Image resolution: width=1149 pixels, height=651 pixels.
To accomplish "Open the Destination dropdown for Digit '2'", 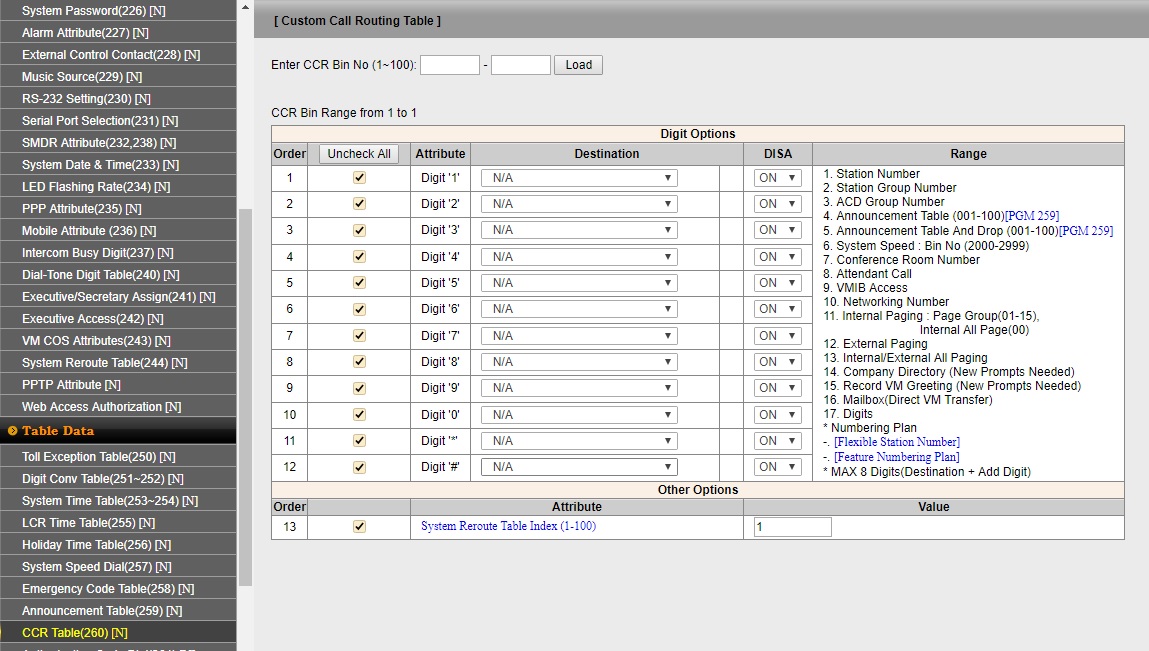I will (x=579, y=204).
